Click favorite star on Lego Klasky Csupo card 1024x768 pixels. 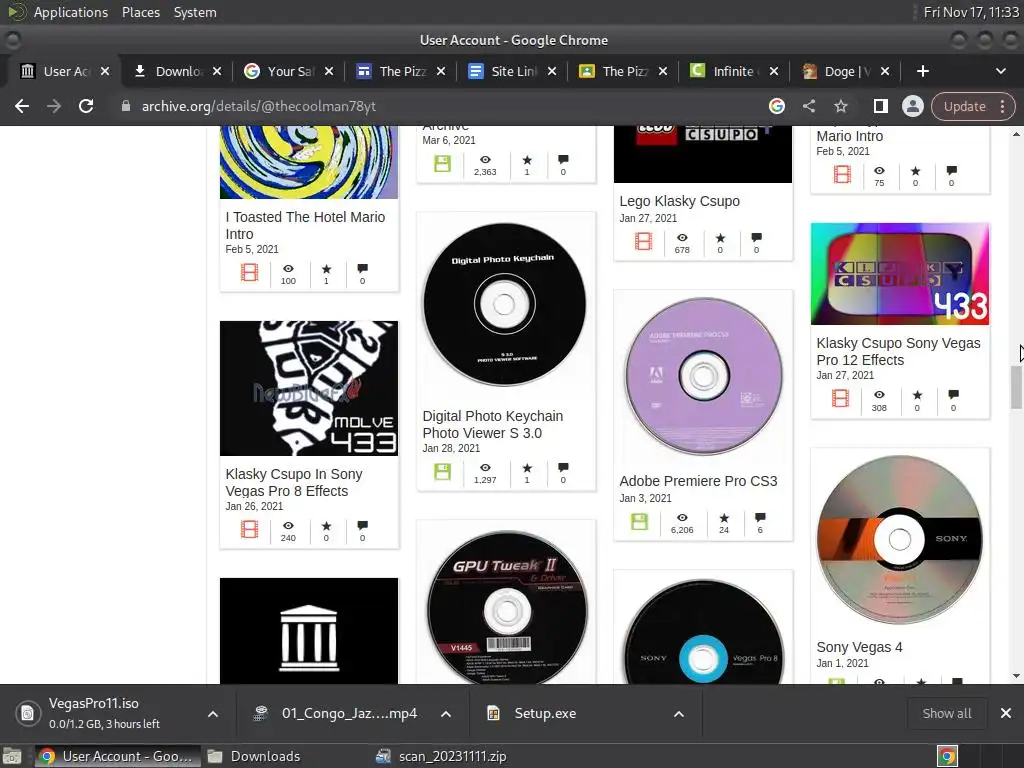click(x=720, y=238)
